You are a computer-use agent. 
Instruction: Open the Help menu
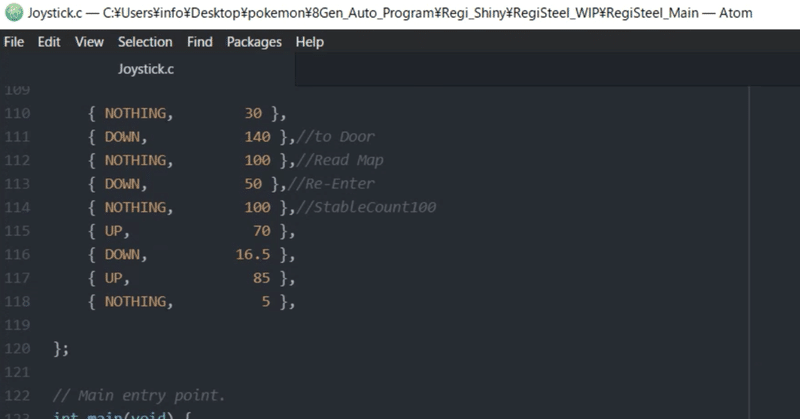310,42
